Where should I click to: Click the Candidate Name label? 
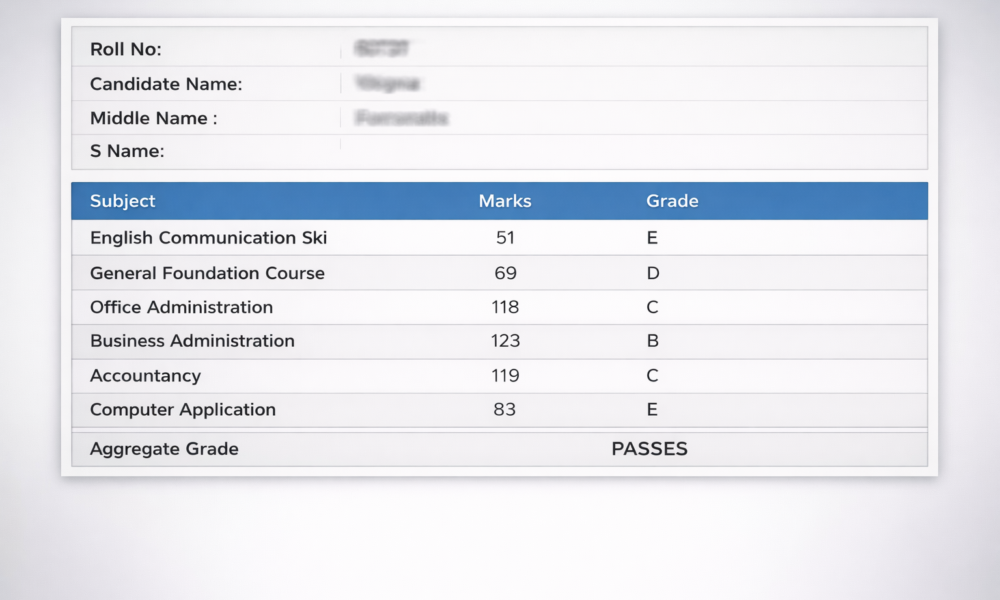coord(166,84)
